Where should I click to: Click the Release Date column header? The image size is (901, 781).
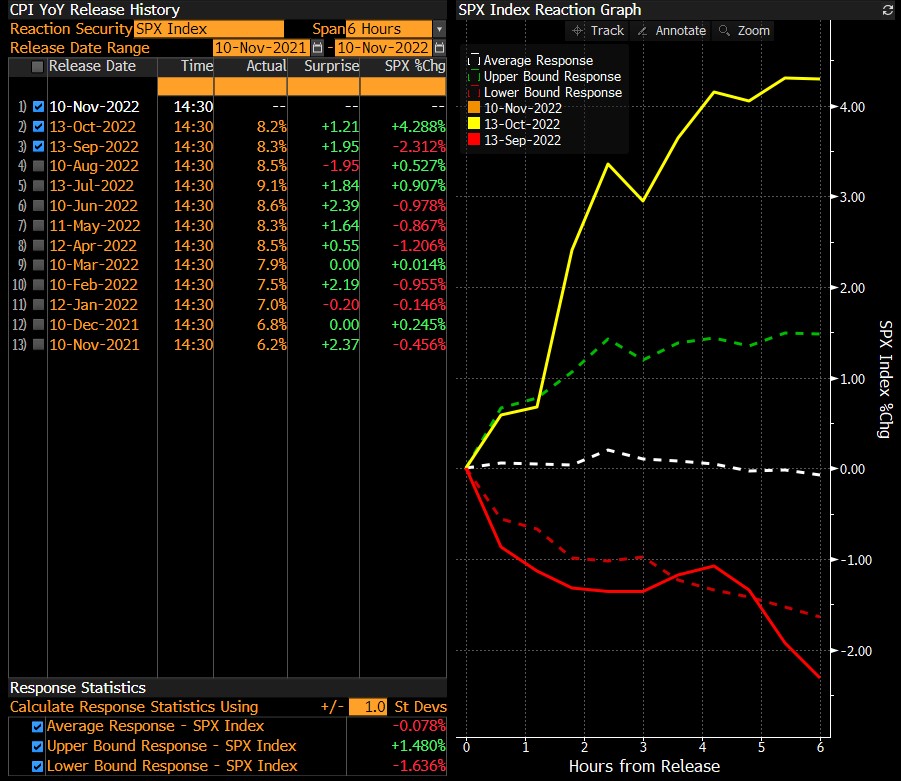pyautogui.click(x=93, y=67)
